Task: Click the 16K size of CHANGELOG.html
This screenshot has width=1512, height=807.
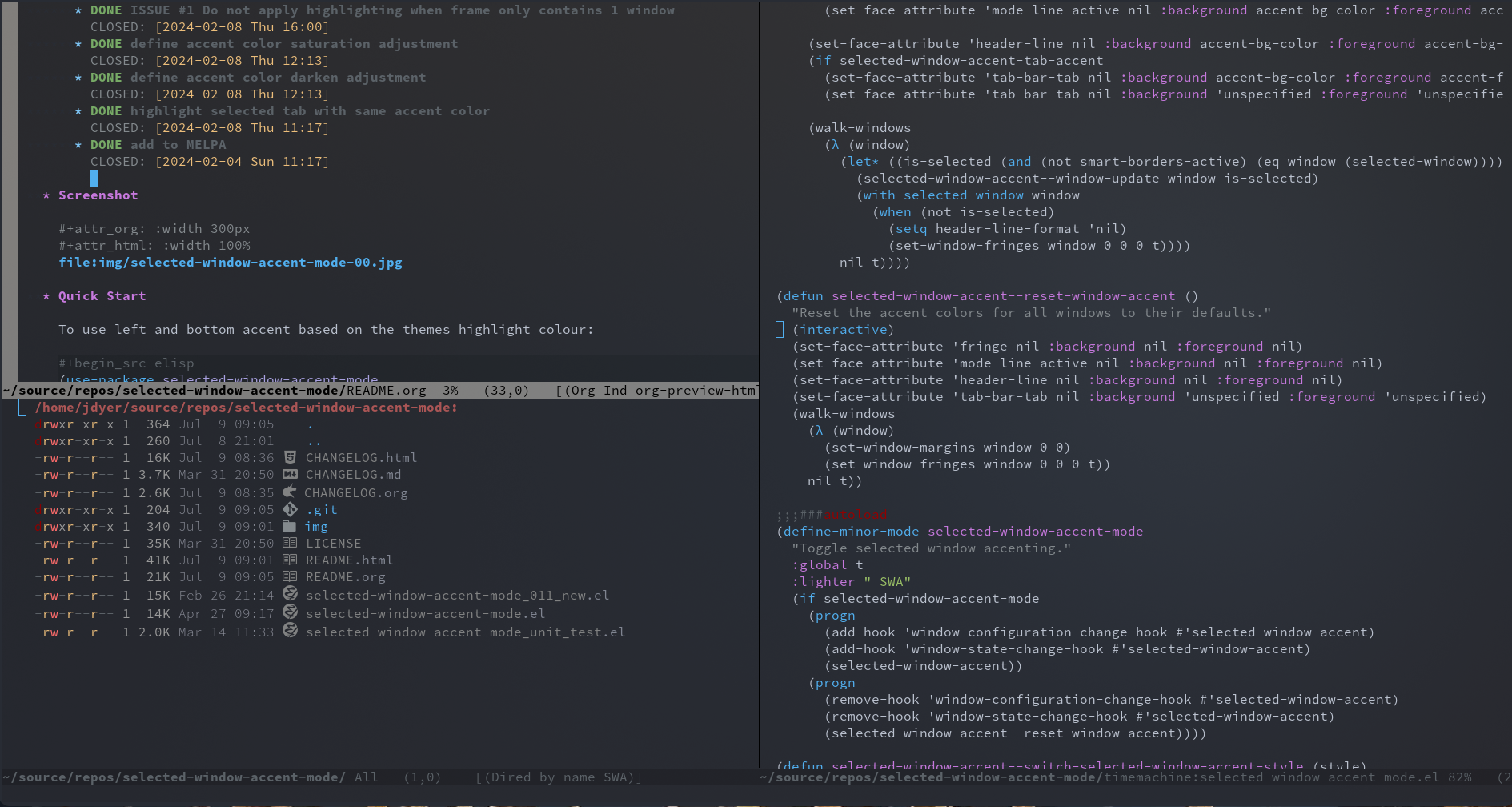Action: (158, 458)
